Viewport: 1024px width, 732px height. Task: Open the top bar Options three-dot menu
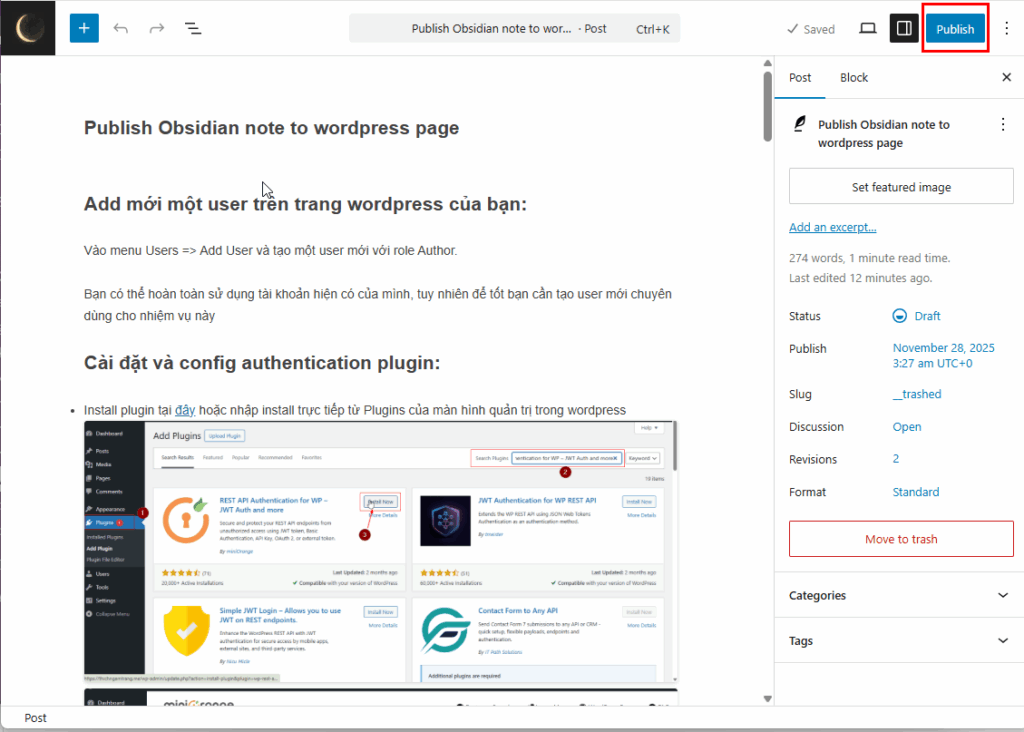tap(1006, 28)
